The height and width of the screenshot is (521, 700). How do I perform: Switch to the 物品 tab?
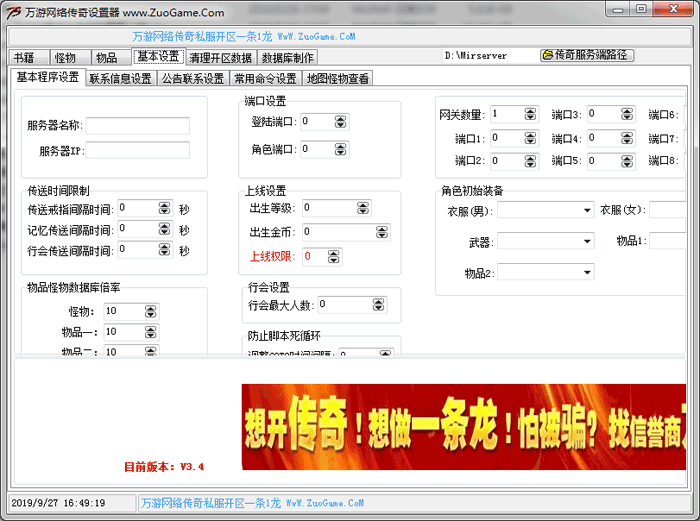tap(111, 58)
